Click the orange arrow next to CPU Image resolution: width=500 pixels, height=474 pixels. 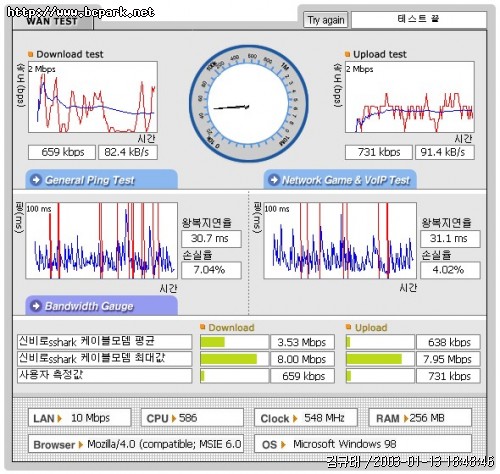174,418
